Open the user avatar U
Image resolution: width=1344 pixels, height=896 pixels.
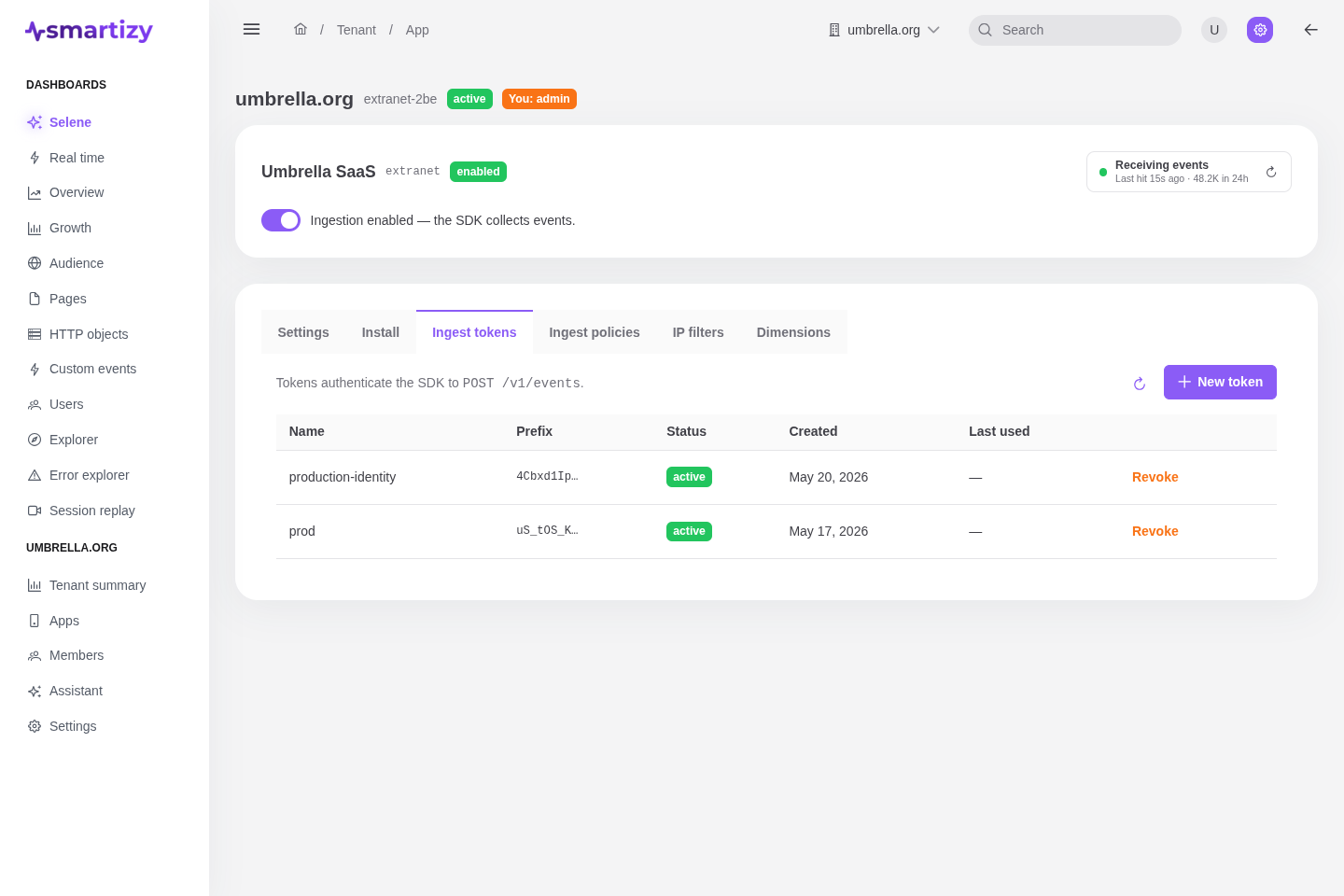1214,30
